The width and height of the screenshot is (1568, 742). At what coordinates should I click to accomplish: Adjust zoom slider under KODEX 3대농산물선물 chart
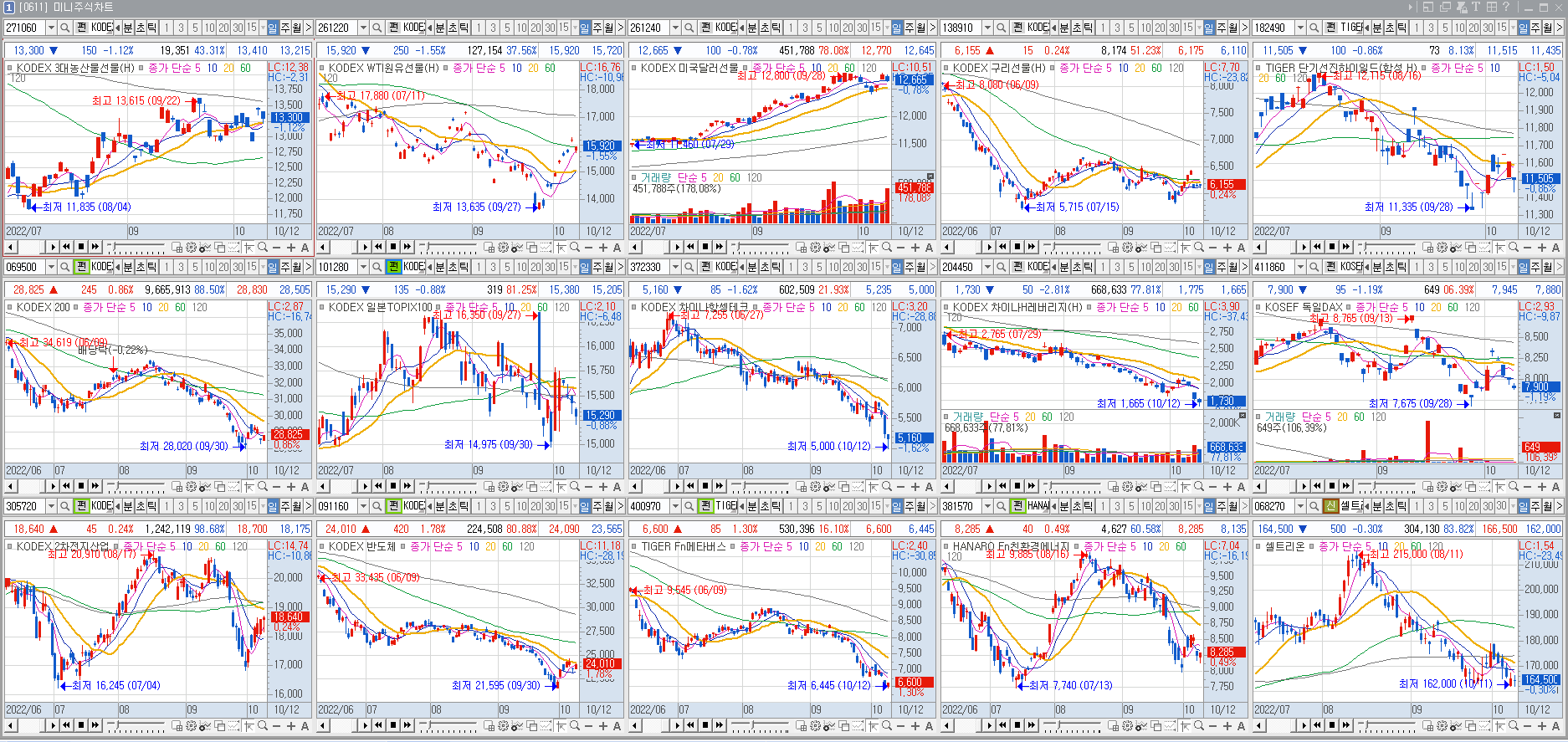point(136,247)
